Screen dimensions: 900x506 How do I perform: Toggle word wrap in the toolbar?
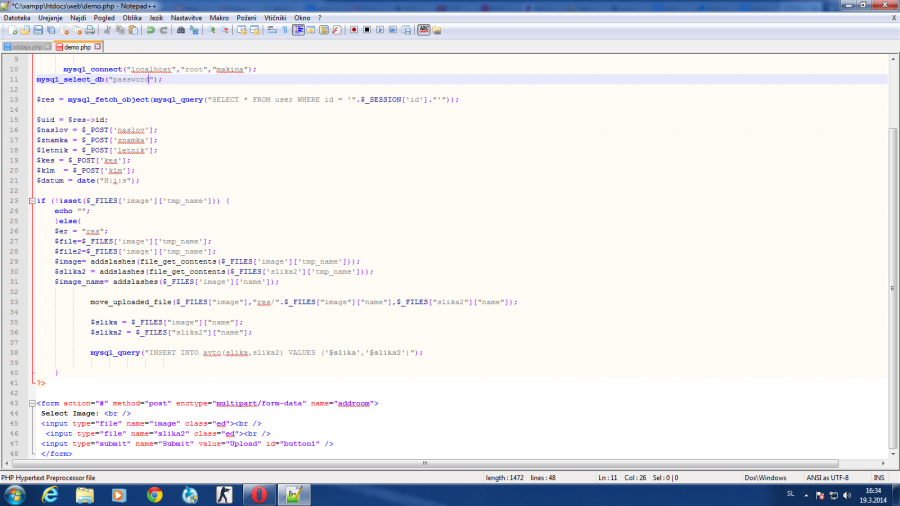(x=272, y=30)
